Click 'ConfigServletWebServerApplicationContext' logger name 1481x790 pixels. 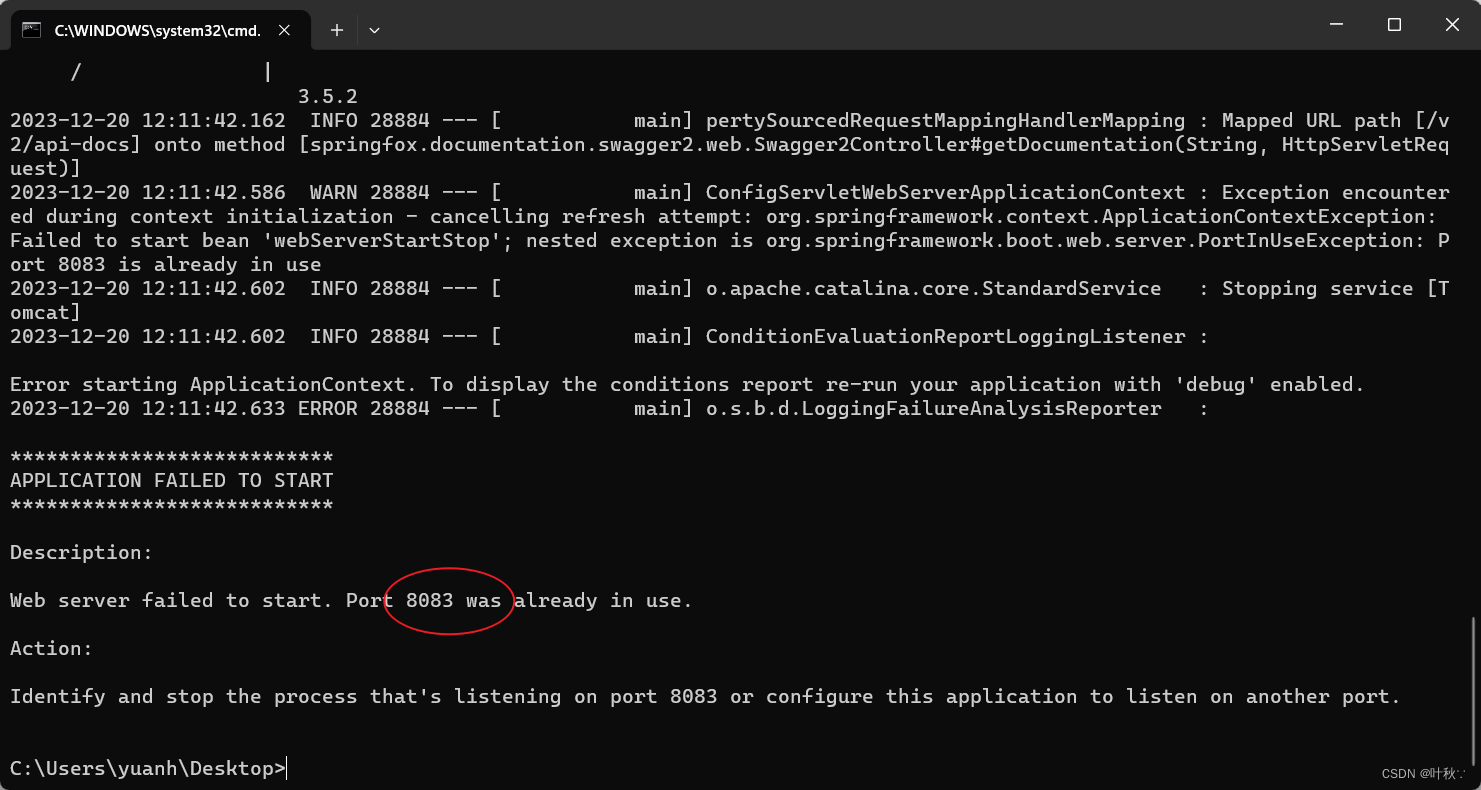pyautogui.click(x=946, y=192)
